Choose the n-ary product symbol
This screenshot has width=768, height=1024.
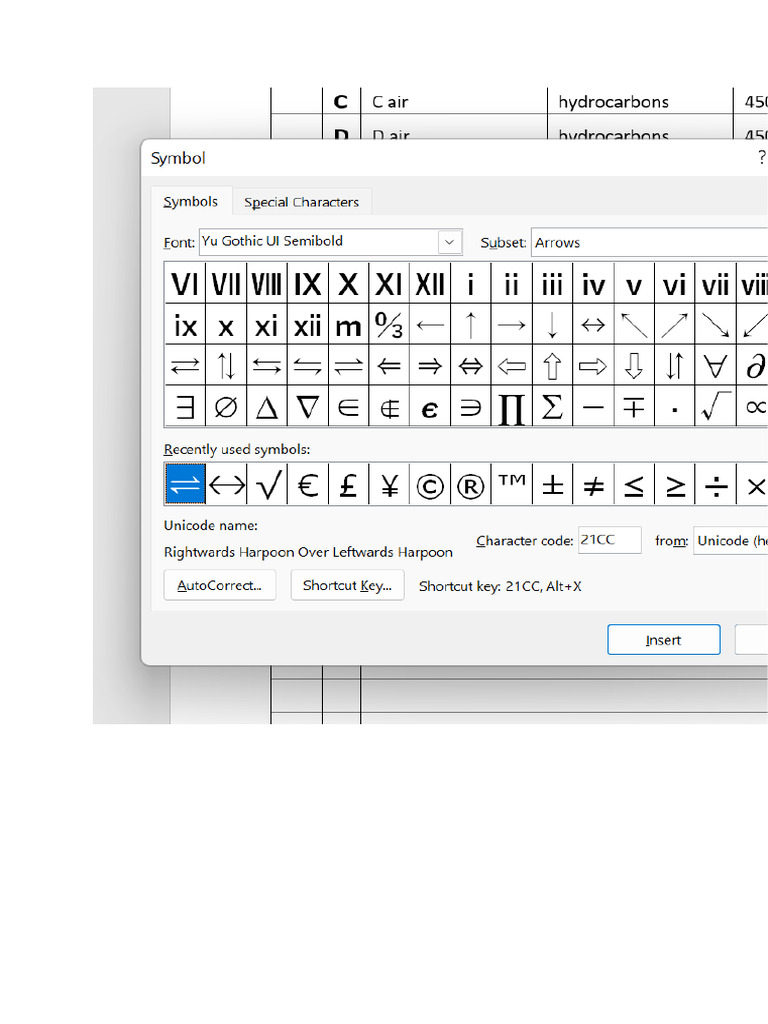click(511, 406)
